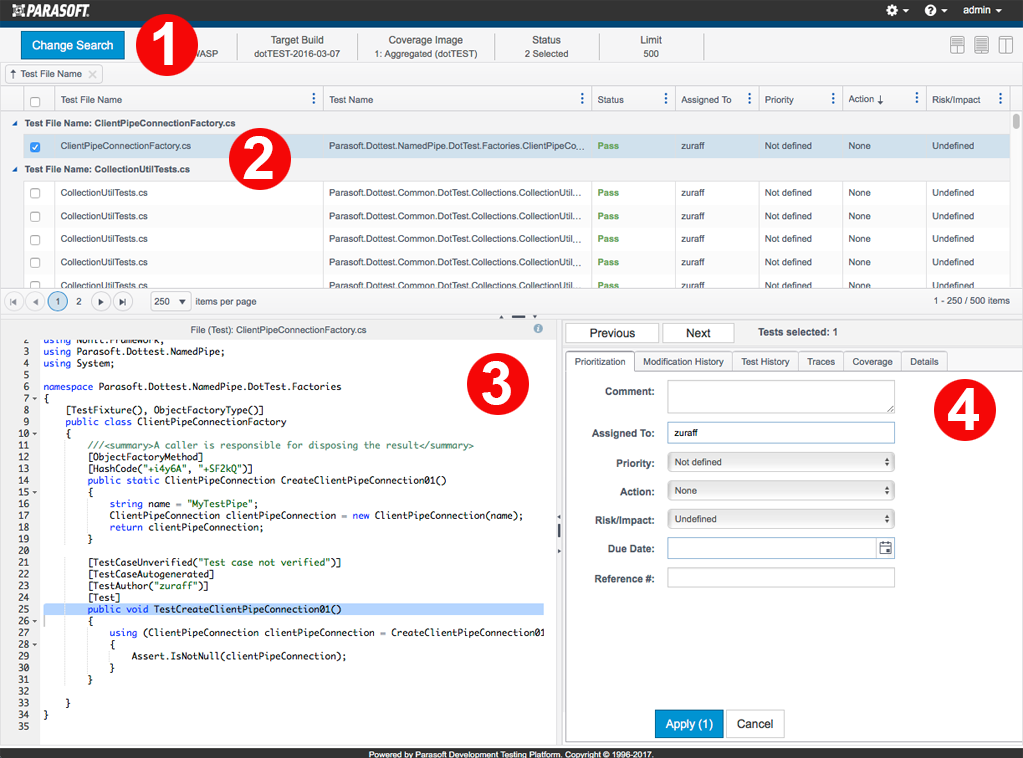Screen dimensions: 1023x758
Task: Open Test Name column options menu
Action: tap(582, 99)
